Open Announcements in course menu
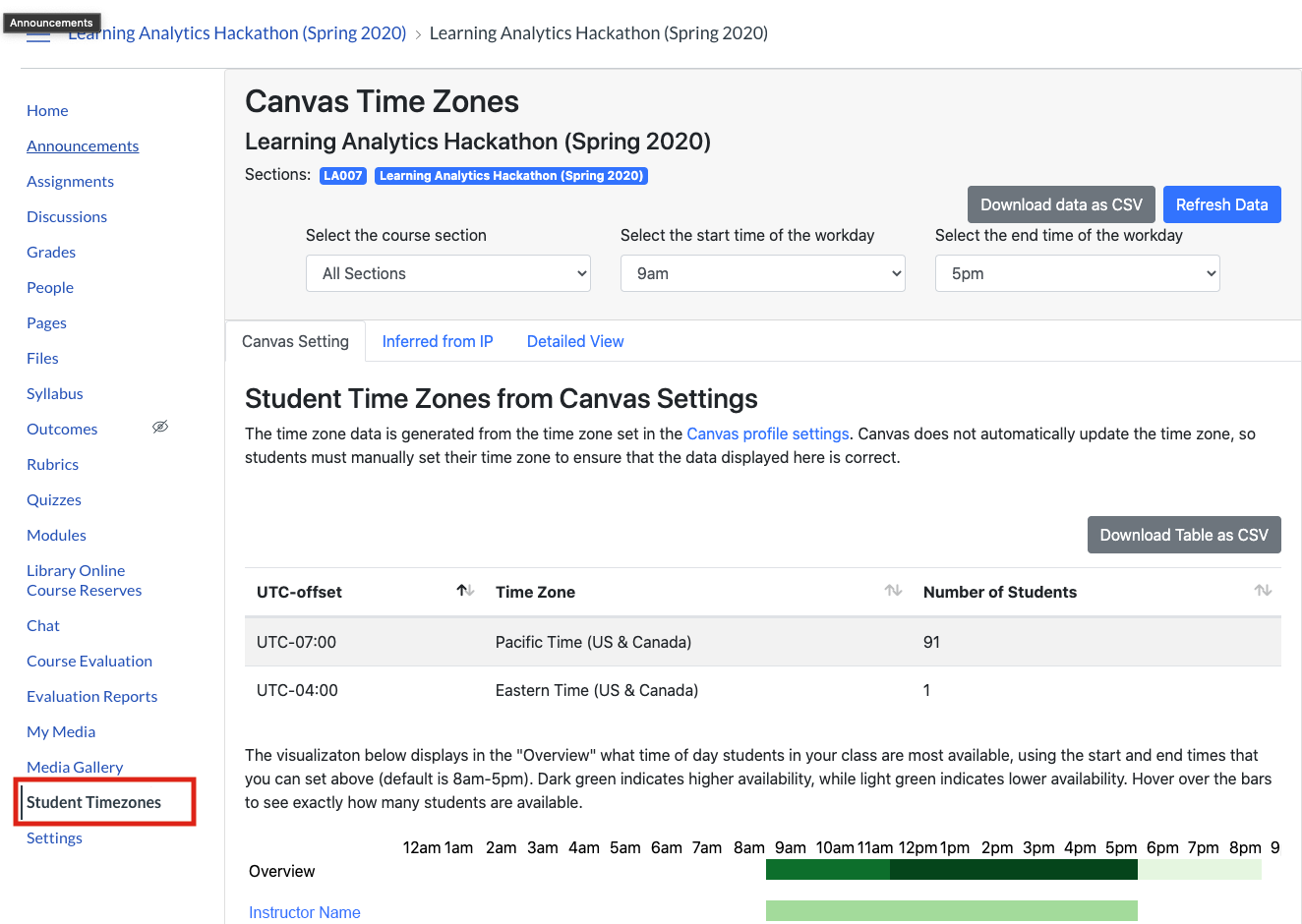 (x=83, y=145)
